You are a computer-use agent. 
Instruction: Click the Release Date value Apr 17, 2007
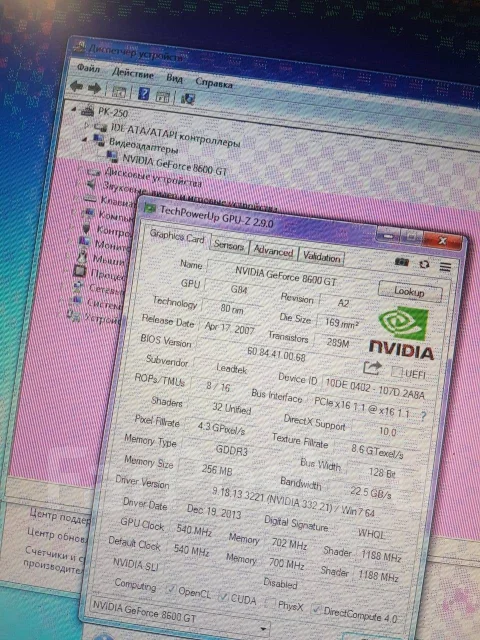[230, 329]
